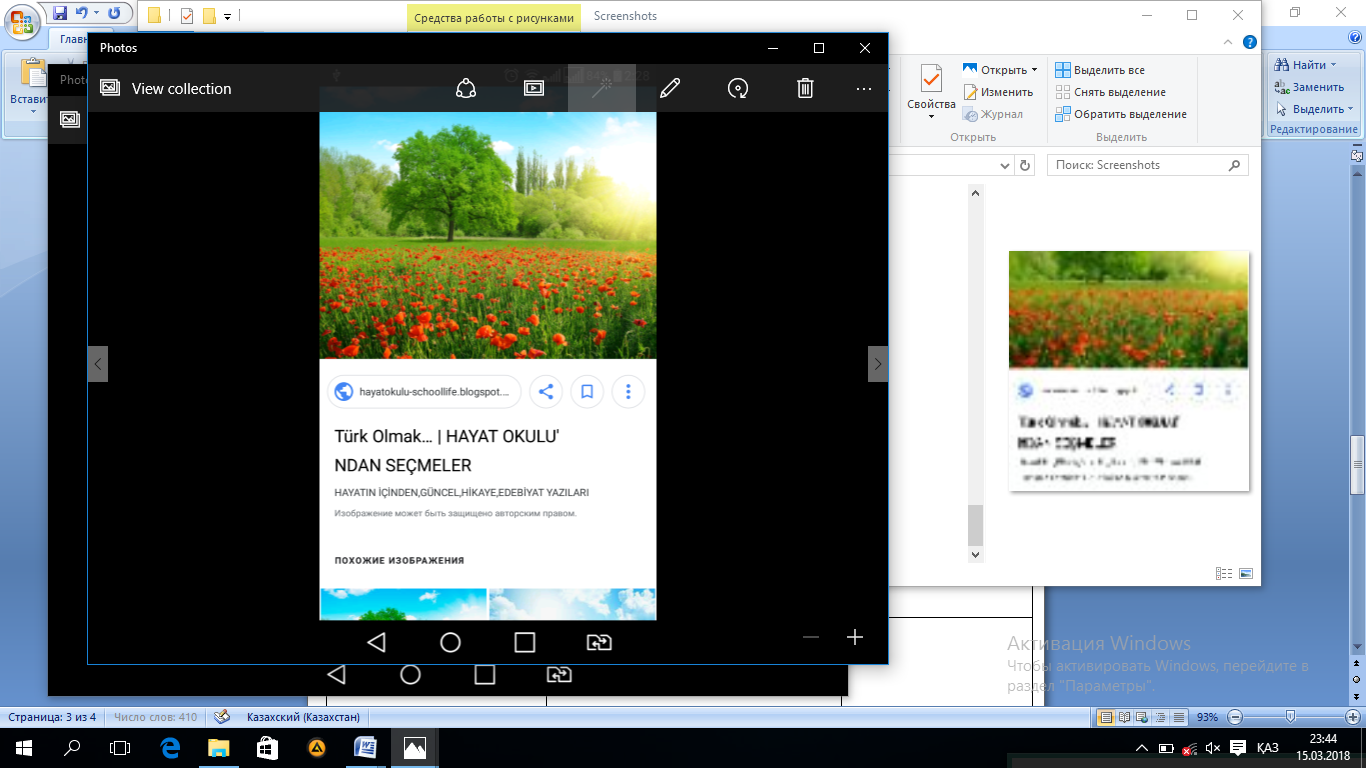
Task: Open the Свойства dropdown in Explorer ribbon
Action: (x=931, y=115)
